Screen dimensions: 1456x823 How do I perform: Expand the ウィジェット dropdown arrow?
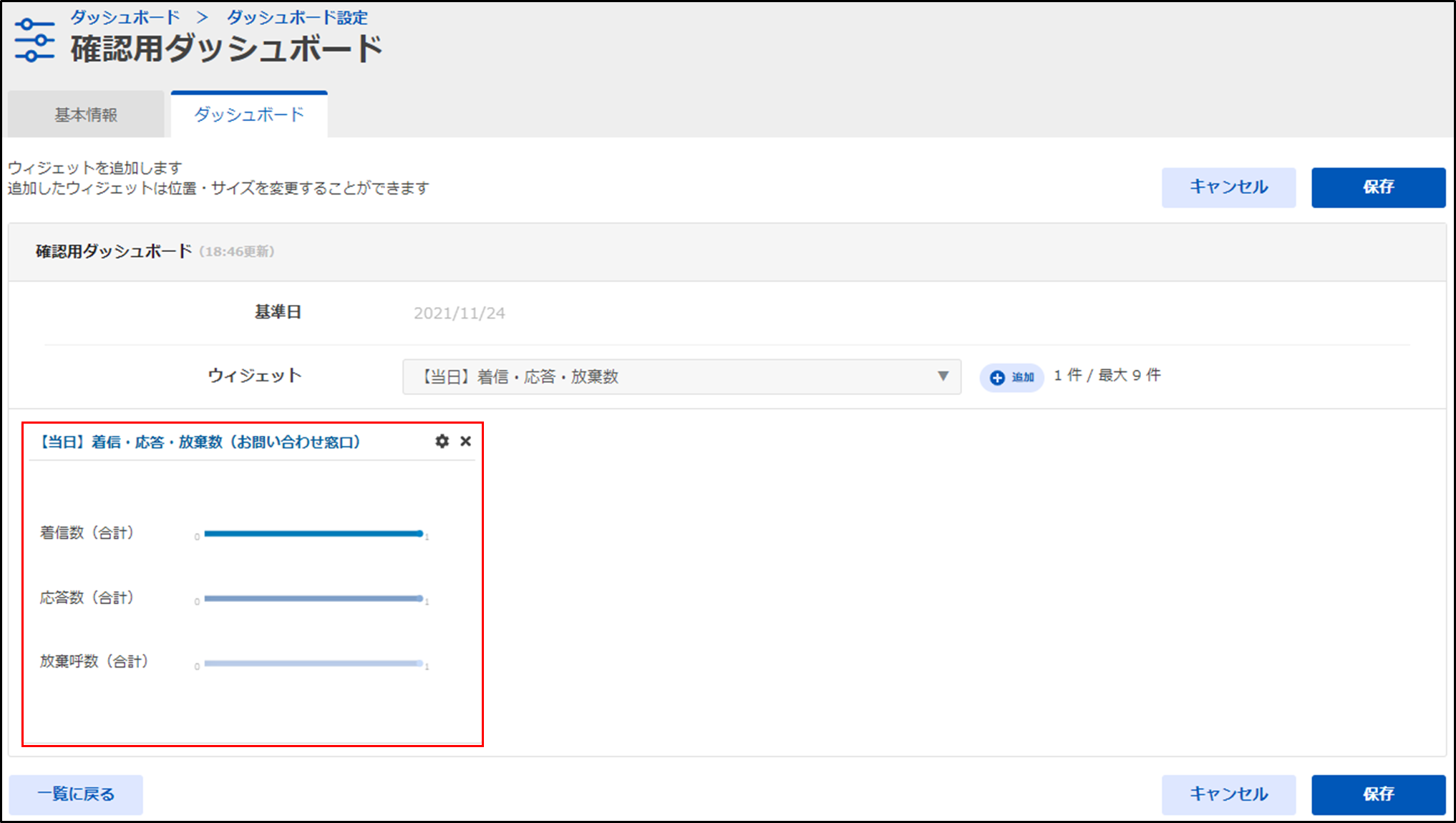tap(943, 376)
